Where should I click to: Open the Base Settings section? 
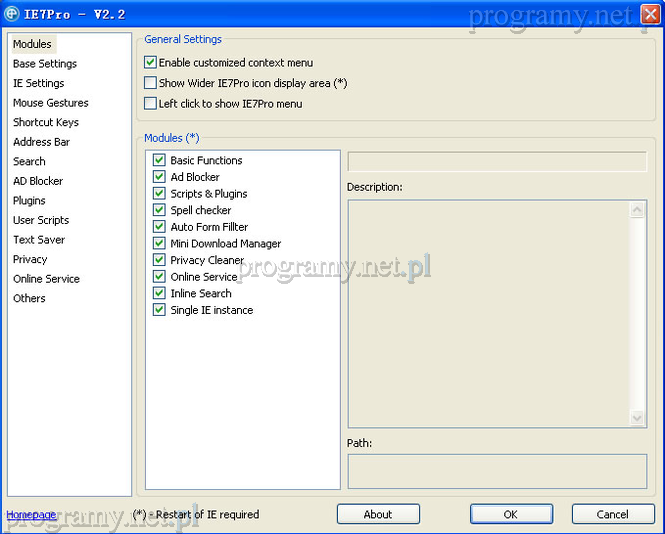click(x=45, y=64)
